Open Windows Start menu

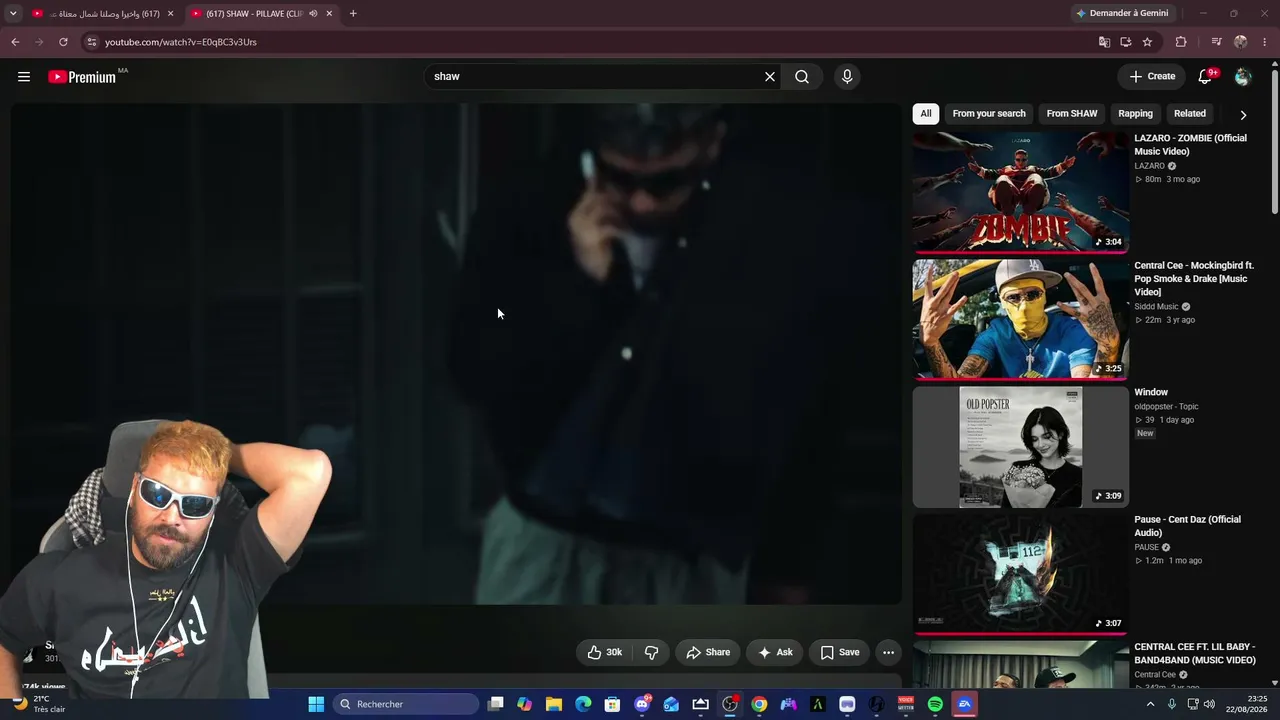tap(316, 704)
